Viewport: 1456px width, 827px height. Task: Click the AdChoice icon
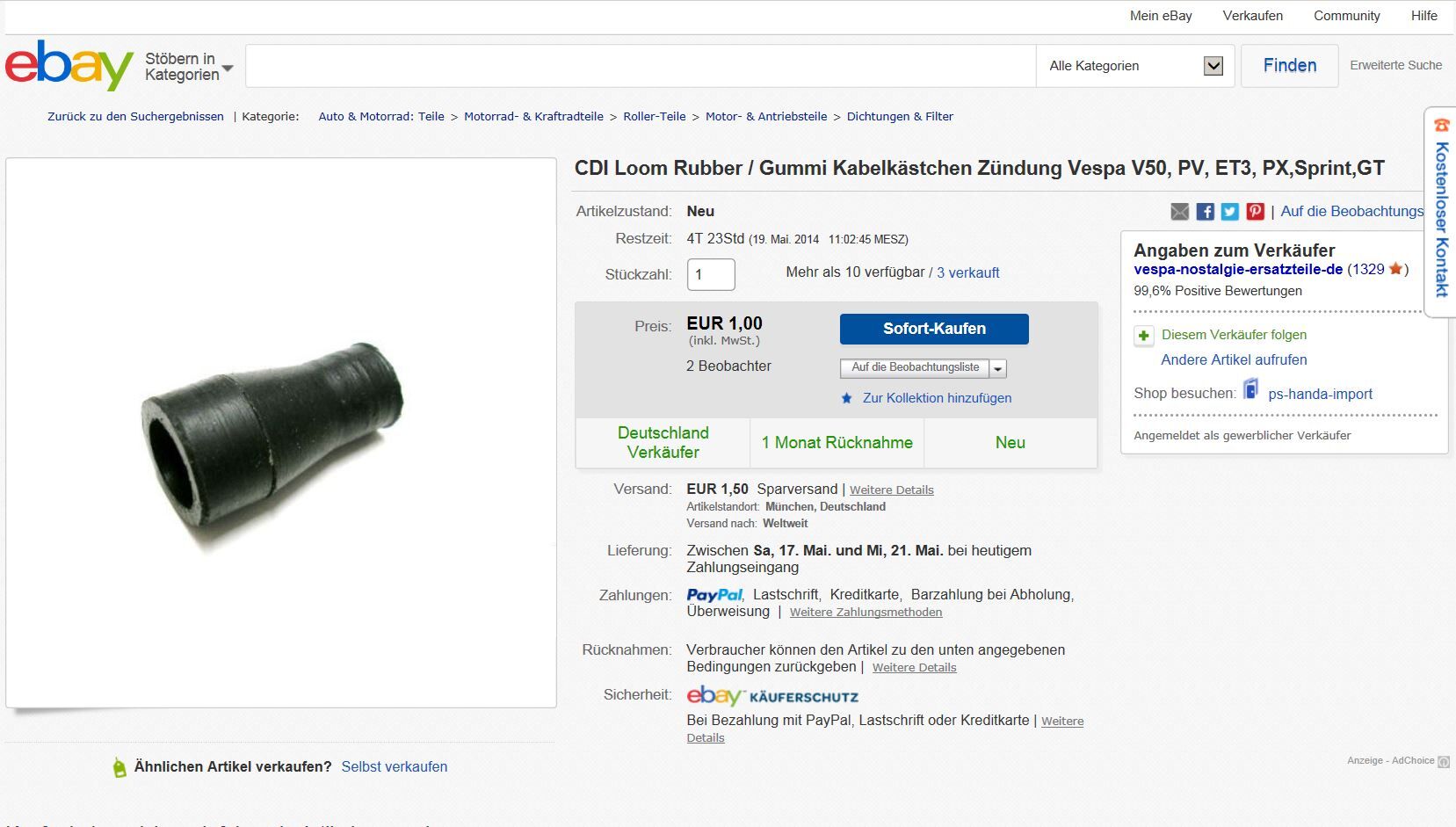[x=1444, y=762]
